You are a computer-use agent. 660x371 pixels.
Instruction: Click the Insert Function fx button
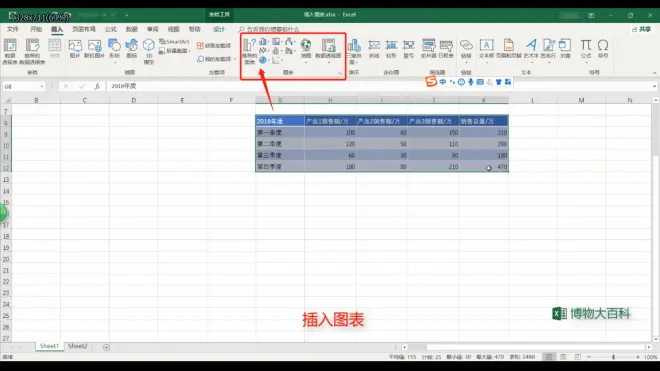coord(97,86)
